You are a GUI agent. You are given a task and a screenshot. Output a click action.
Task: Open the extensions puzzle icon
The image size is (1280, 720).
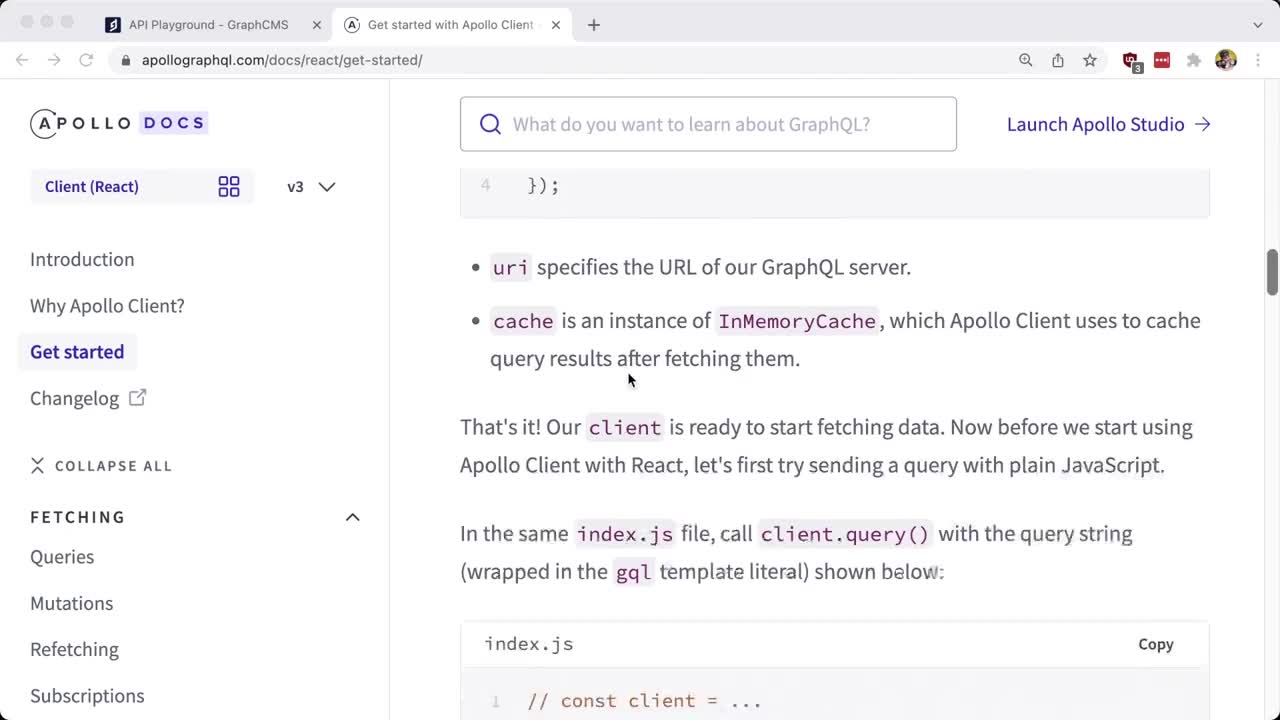[x=1194, y=60]
